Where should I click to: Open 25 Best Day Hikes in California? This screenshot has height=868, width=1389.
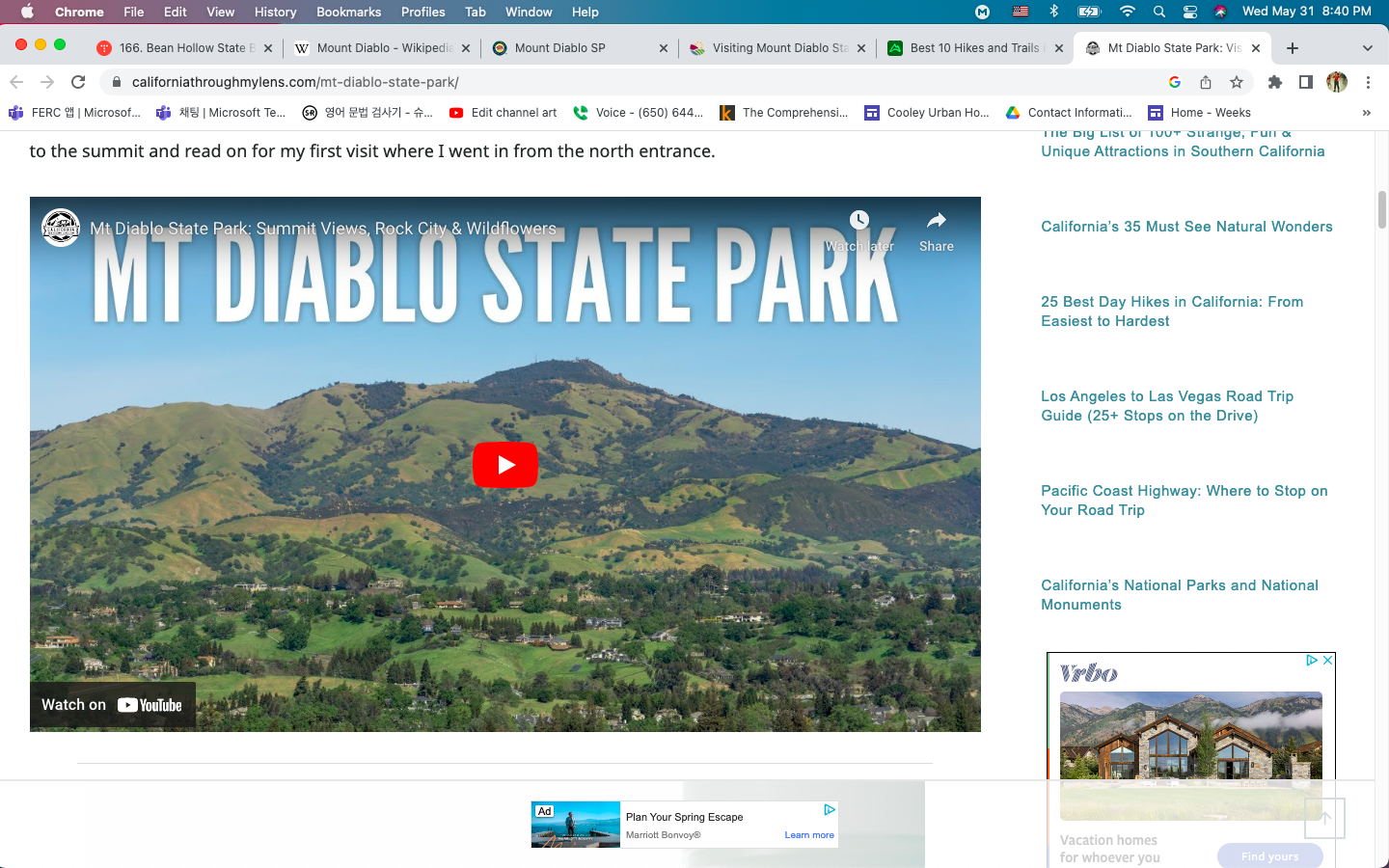(x=1172, y=312)
